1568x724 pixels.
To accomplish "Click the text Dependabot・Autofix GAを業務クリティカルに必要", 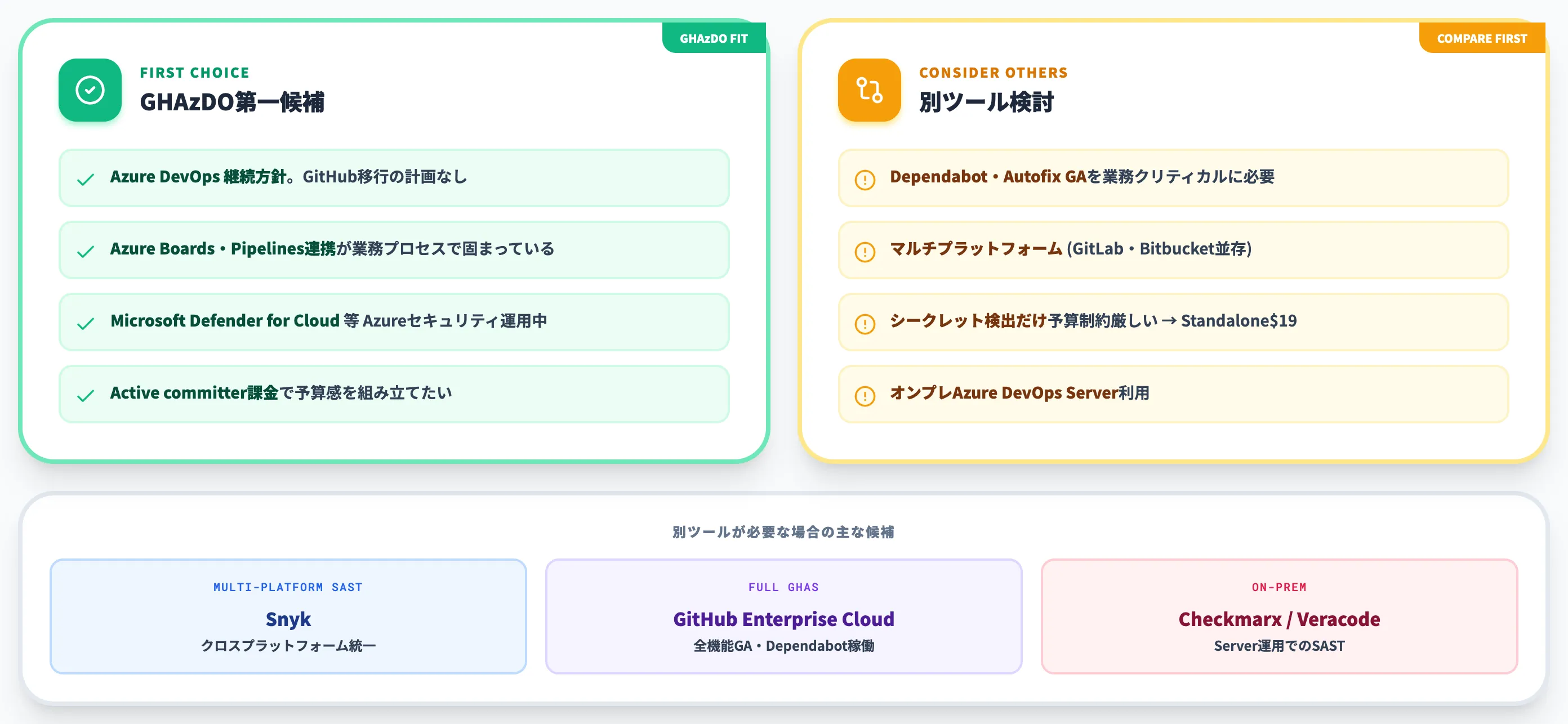I will coord(1083,177).
